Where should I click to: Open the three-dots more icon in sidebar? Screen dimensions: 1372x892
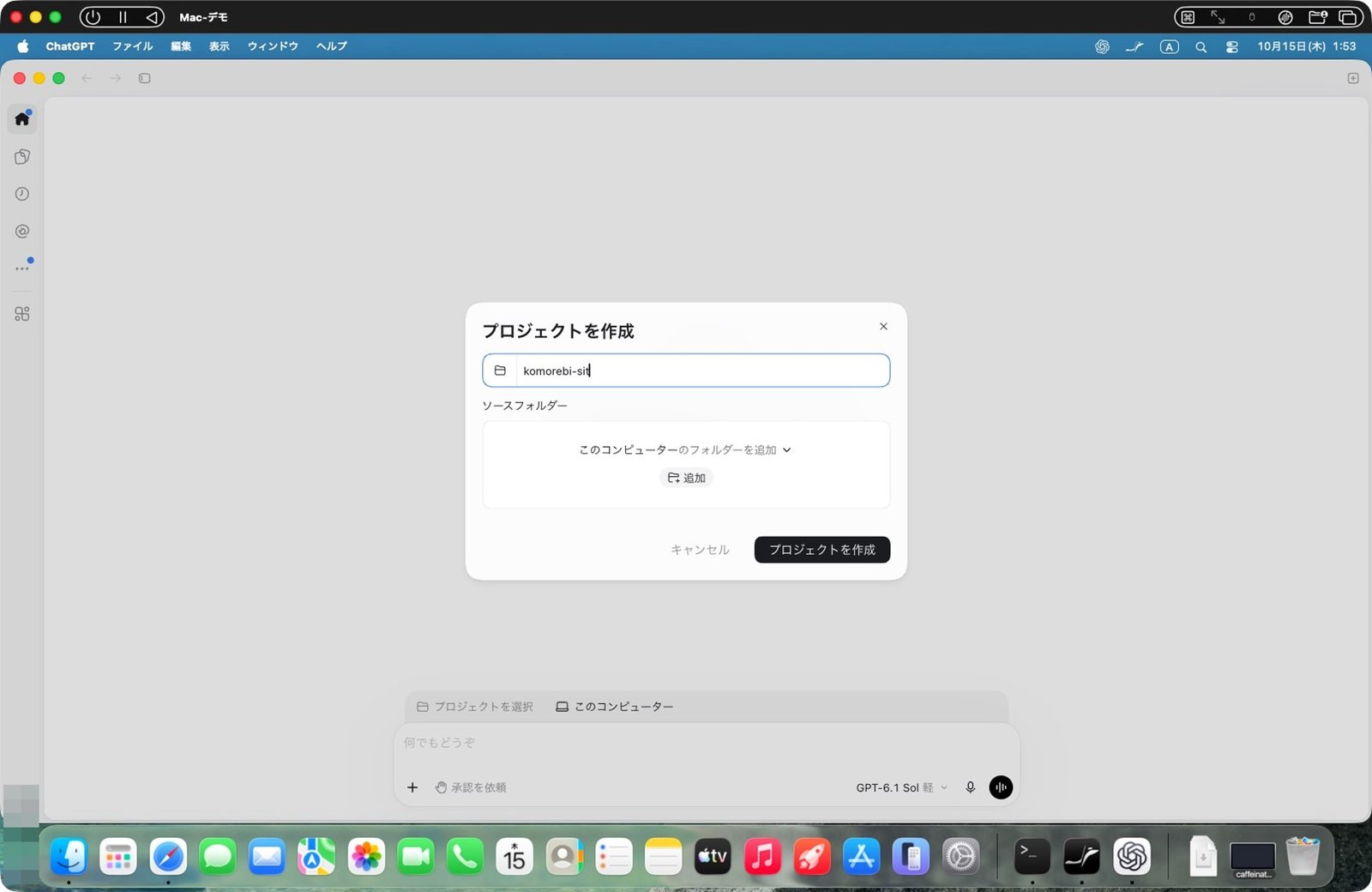pos(22,268)
